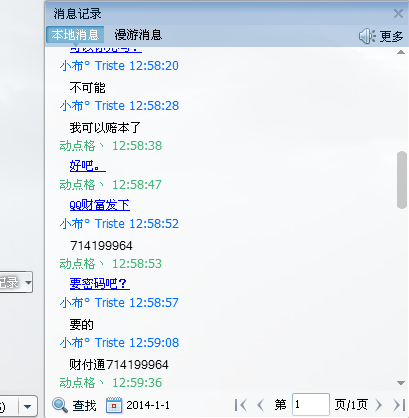Expand the 记录 dropdown arrow at left
This screenshot has height=418, width=409.
tap(28, 282)
